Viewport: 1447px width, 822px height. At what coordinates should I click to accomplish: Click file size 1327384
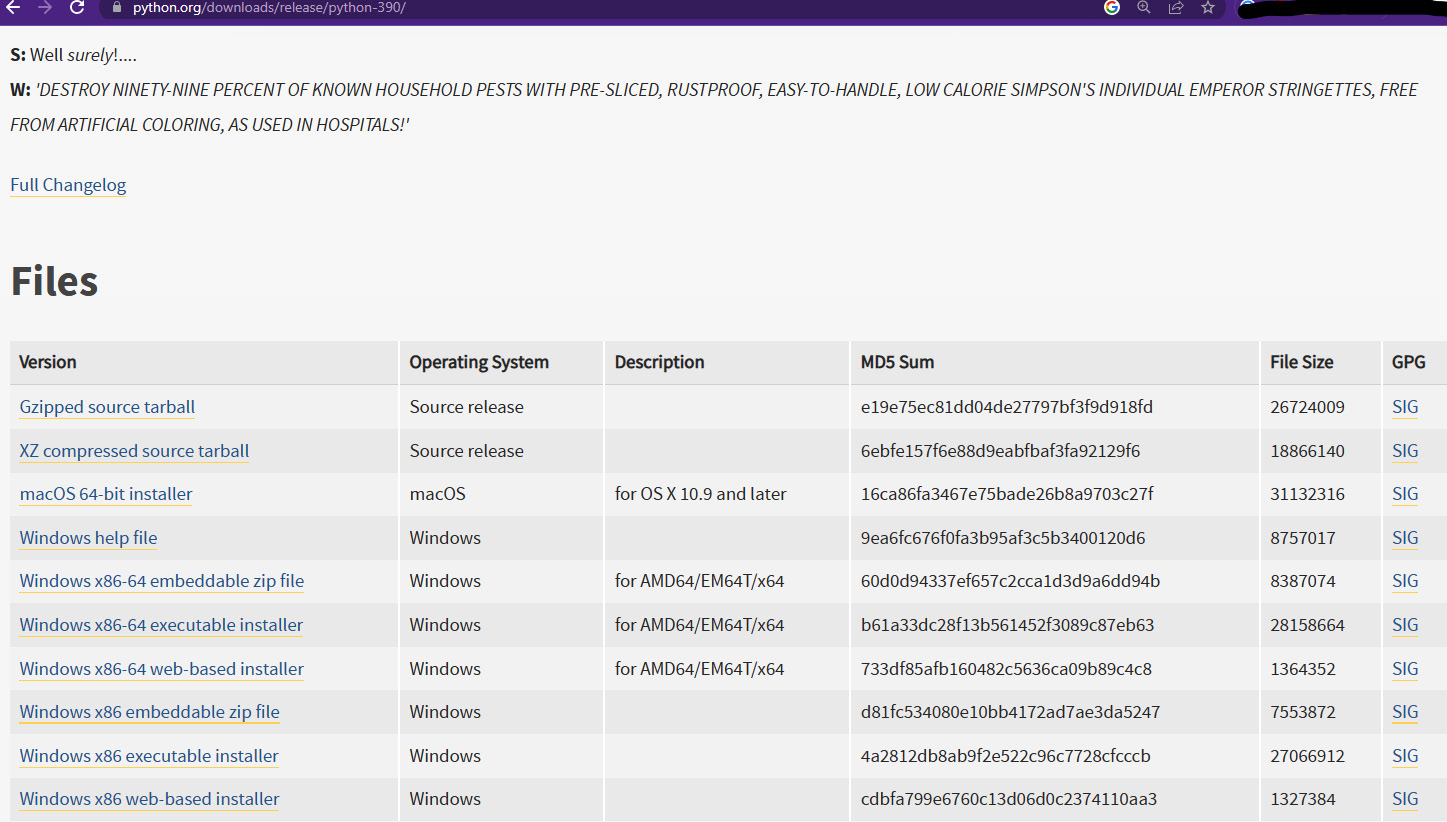1302,799
